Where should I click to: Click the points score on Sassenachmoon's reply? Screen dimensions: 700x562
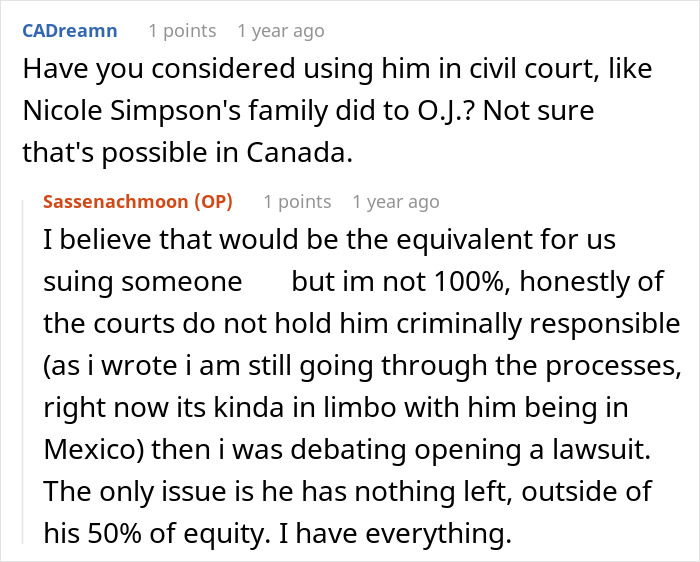(297, 202)
